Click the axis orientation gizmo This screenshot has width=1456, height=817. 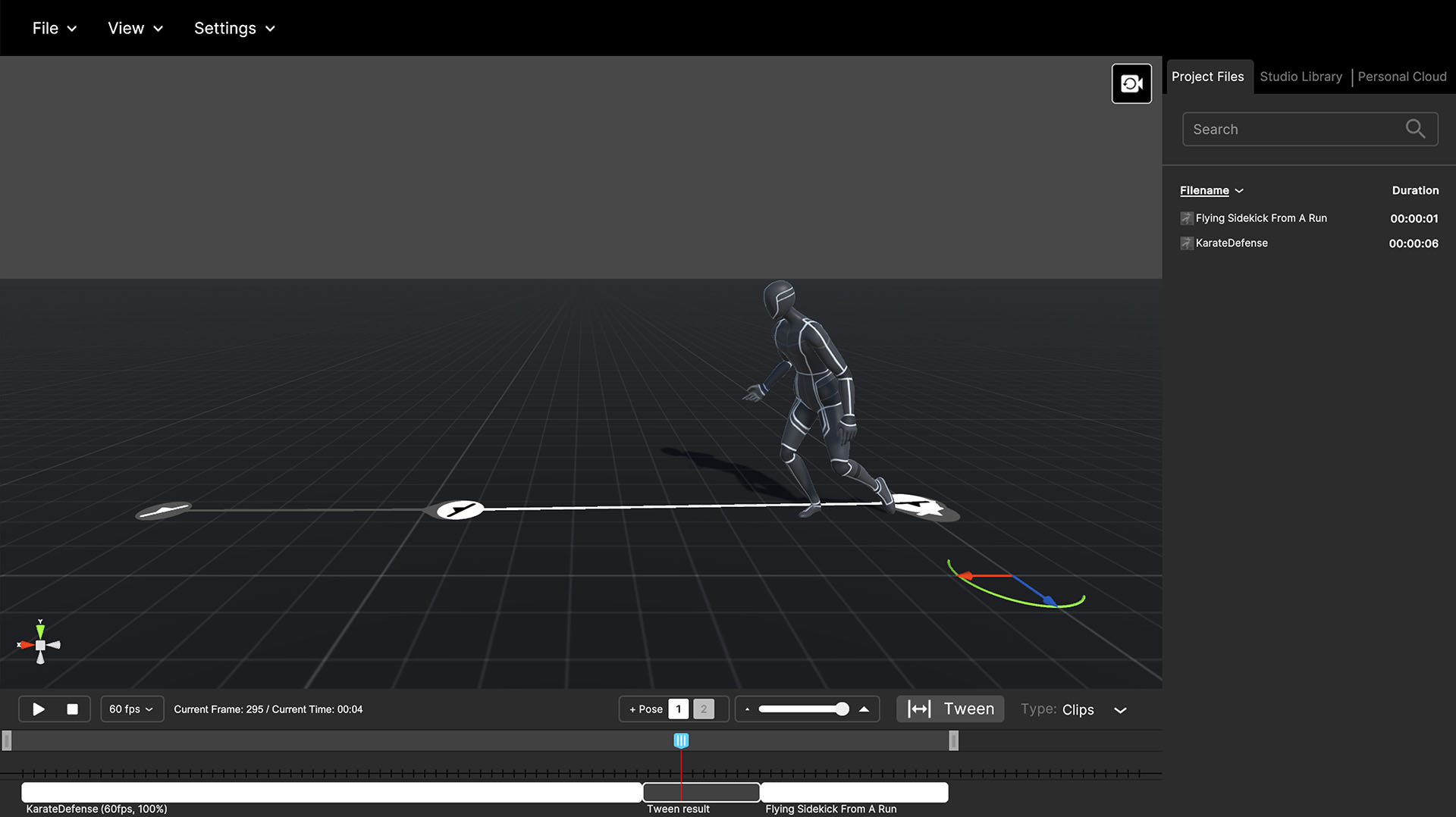[40, 645]
